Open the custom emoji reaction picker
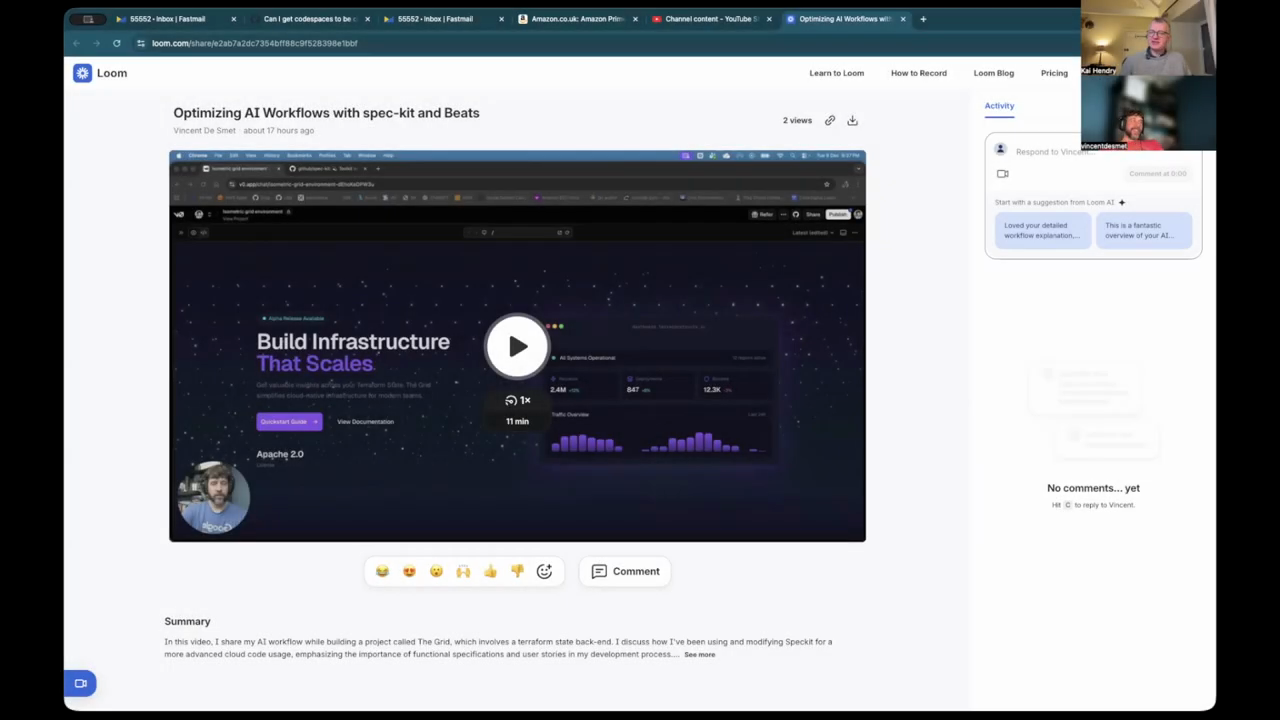Image resolution: width=1280 pixels, height=720 pixels. [x=544, y=571]
